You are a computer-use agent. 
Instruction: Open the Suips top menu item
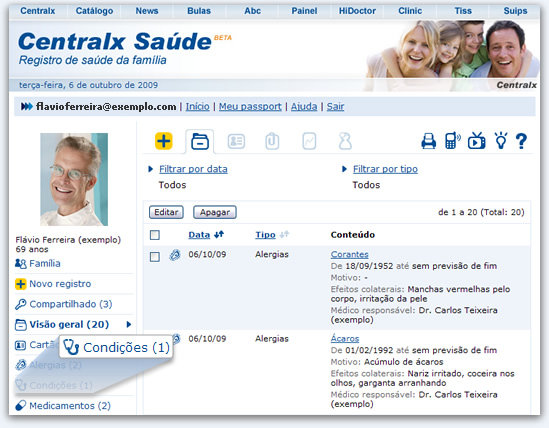click(x=515, y=11)
